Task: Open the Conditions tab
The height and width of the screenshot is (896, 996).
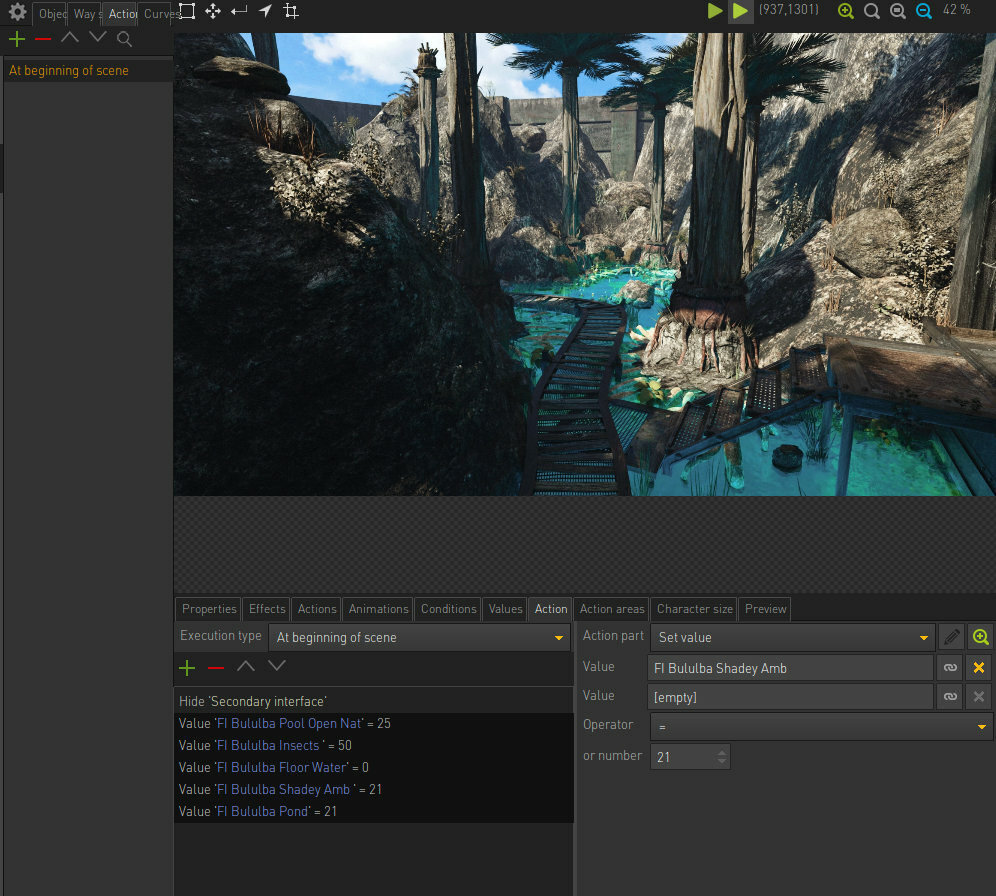Action: 448,609
